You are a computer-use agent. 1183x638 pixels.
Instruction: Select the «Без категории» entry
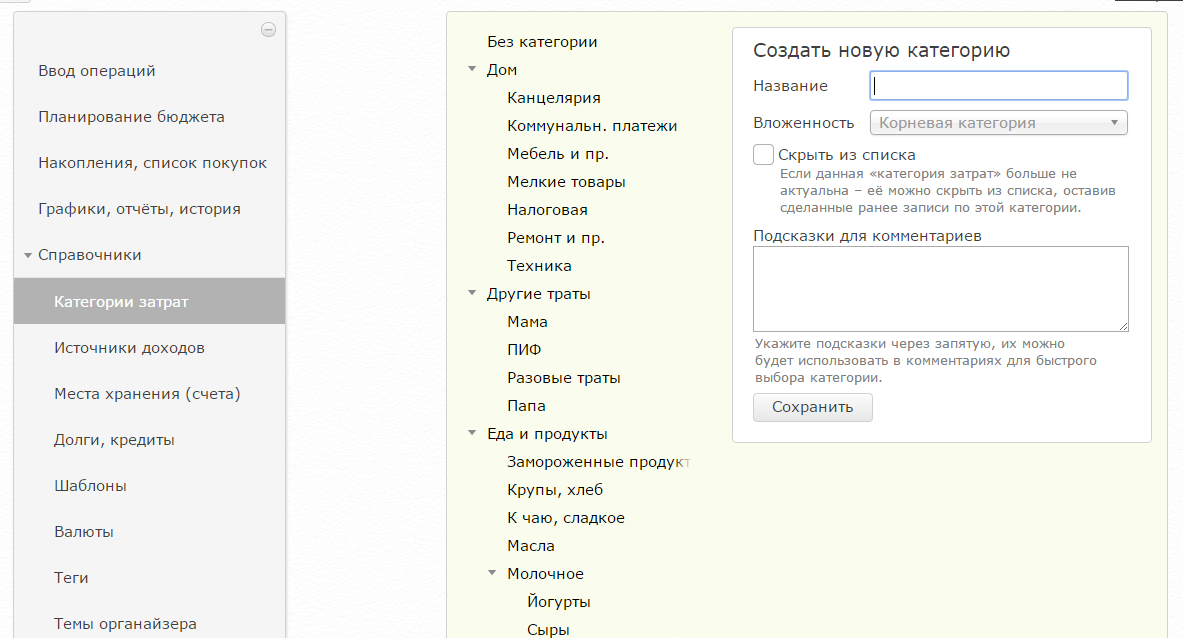pyautogui.click(x=541, y=41)
